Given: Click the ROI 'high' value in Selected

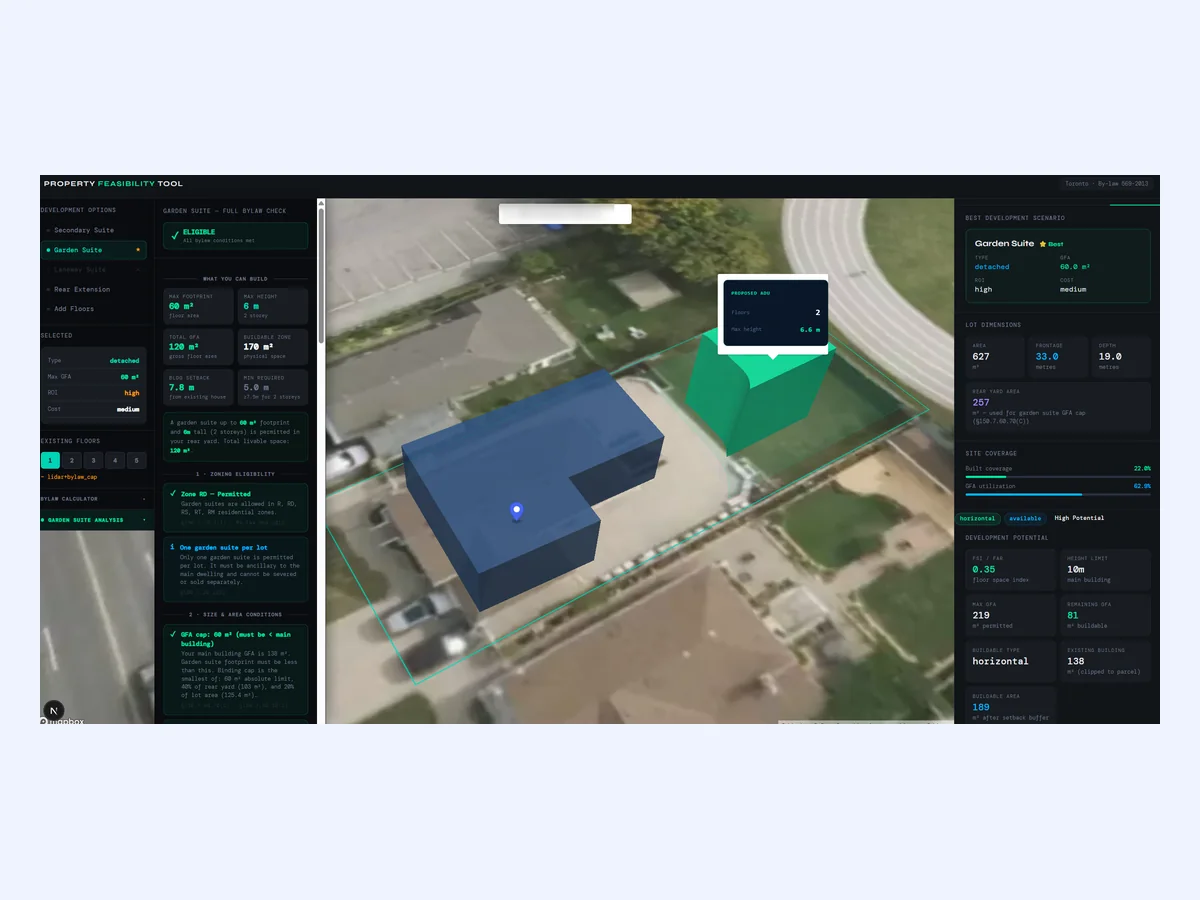Looking at the screenshot, I should [x=132, y=393].
